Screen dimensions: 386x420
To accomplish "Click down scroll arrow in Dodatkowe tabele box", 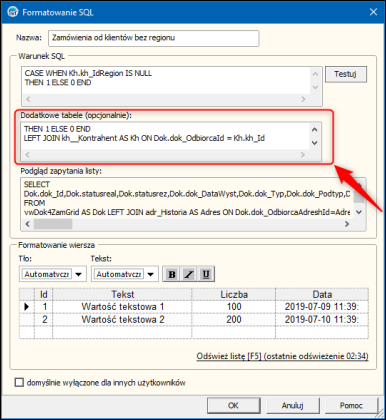I will point(314,143).
